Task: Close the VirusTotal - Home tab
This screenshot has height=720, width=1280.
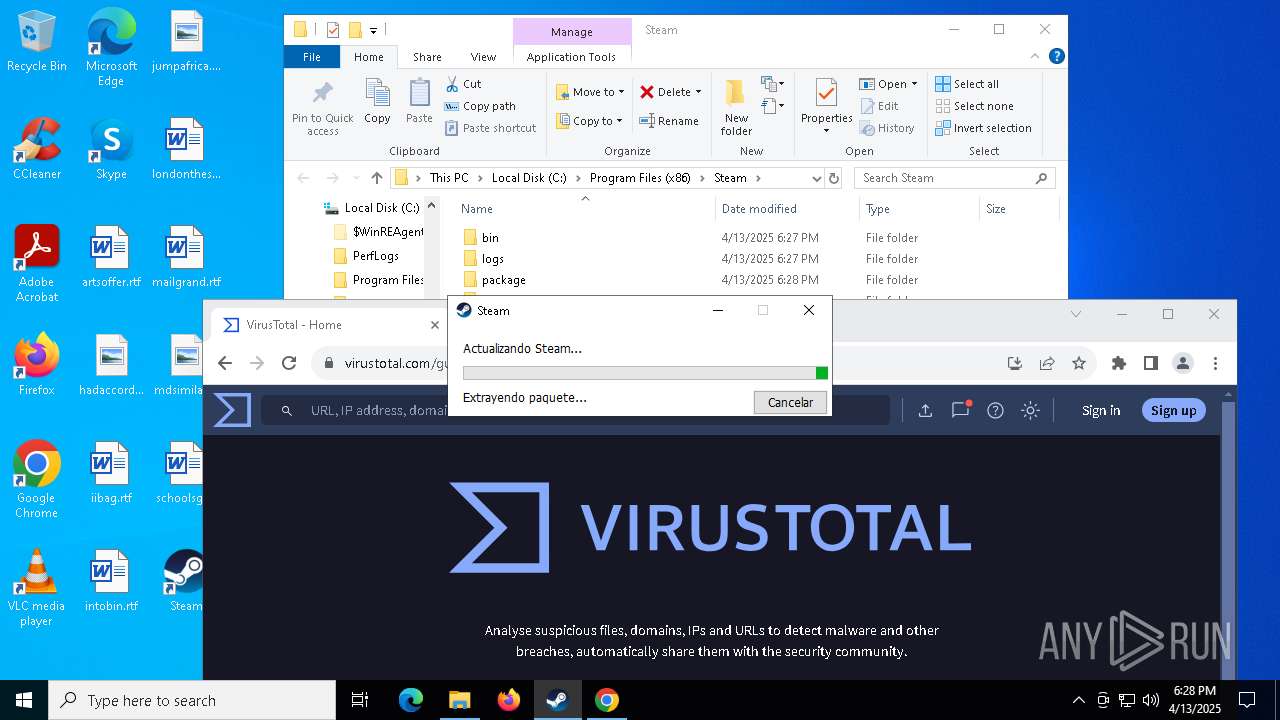Action: [x=435, y=325]
